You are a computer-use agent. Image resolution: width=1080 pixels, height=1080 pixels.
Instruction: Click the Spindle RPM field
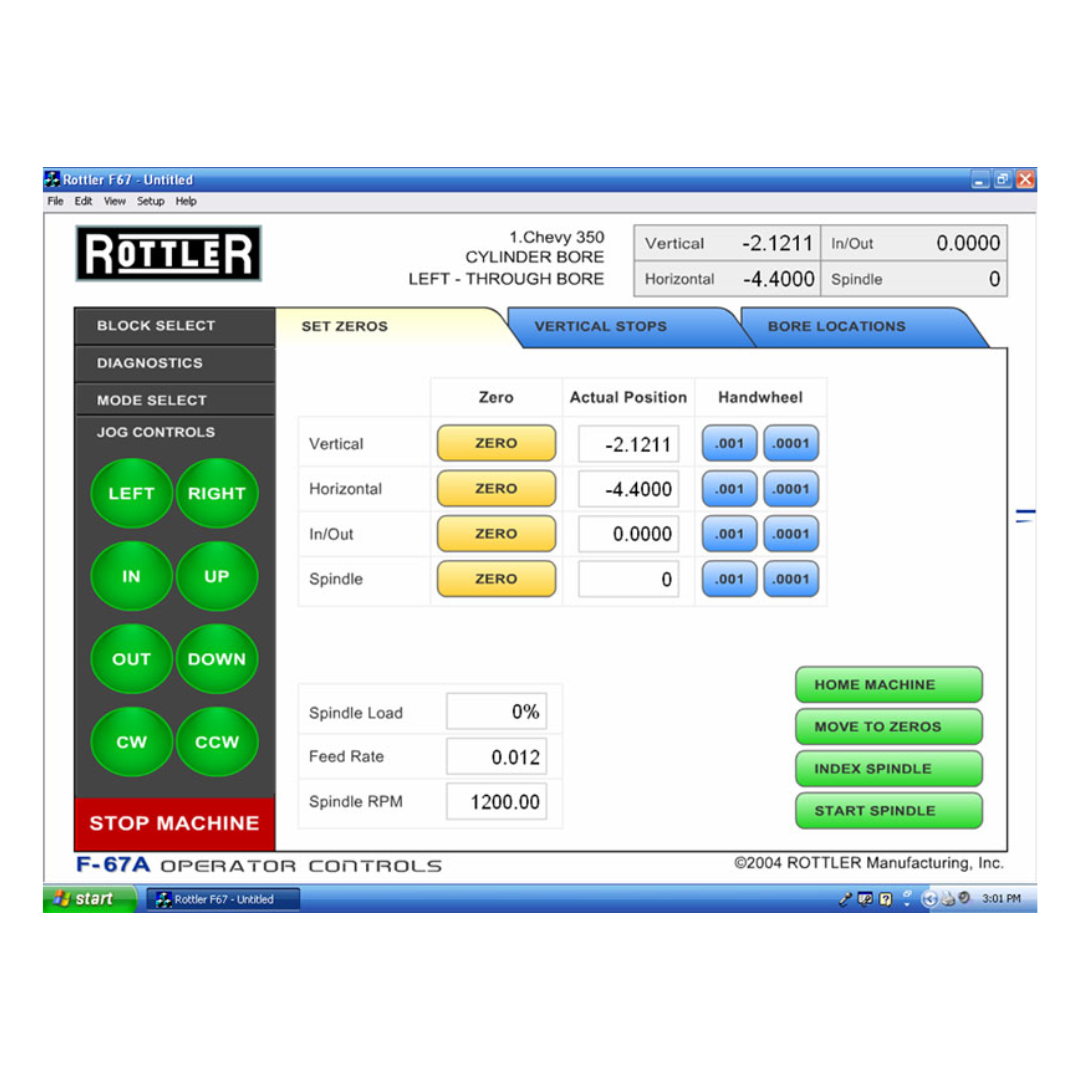click(x=496, y=802)
